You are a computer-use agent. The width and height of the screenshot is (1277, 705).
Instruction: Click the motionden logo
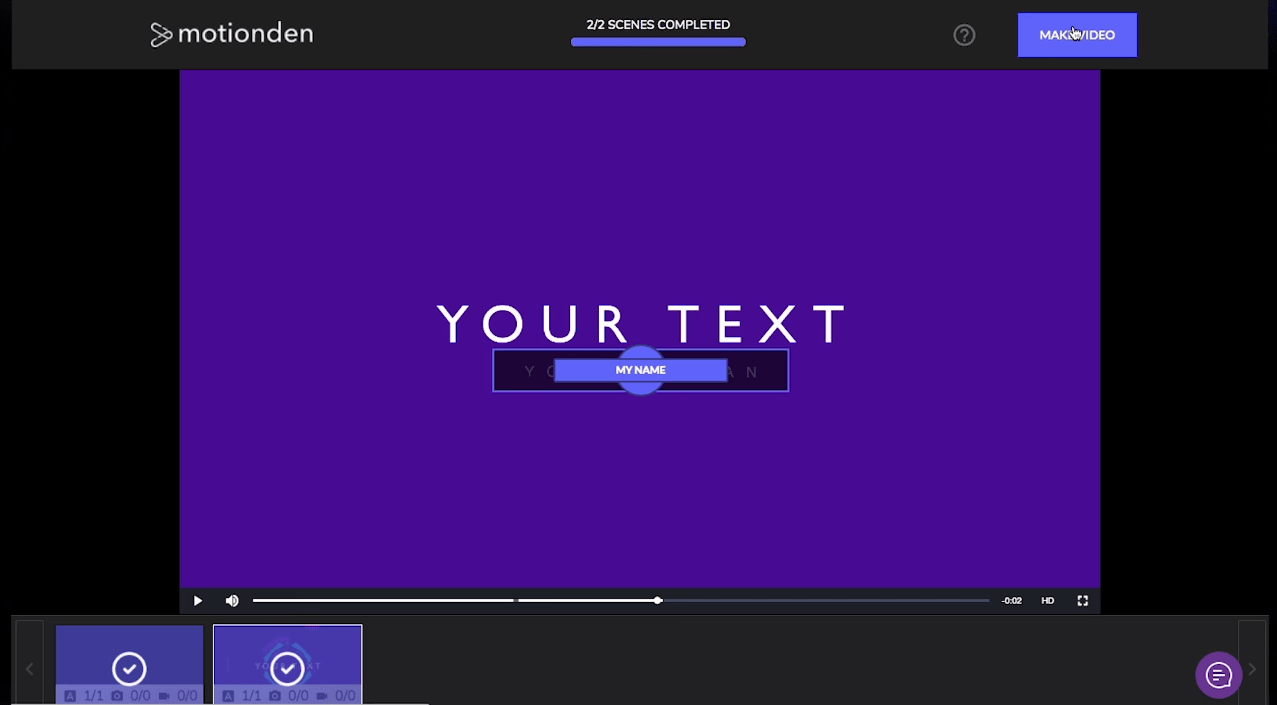(x=231, y=33)
